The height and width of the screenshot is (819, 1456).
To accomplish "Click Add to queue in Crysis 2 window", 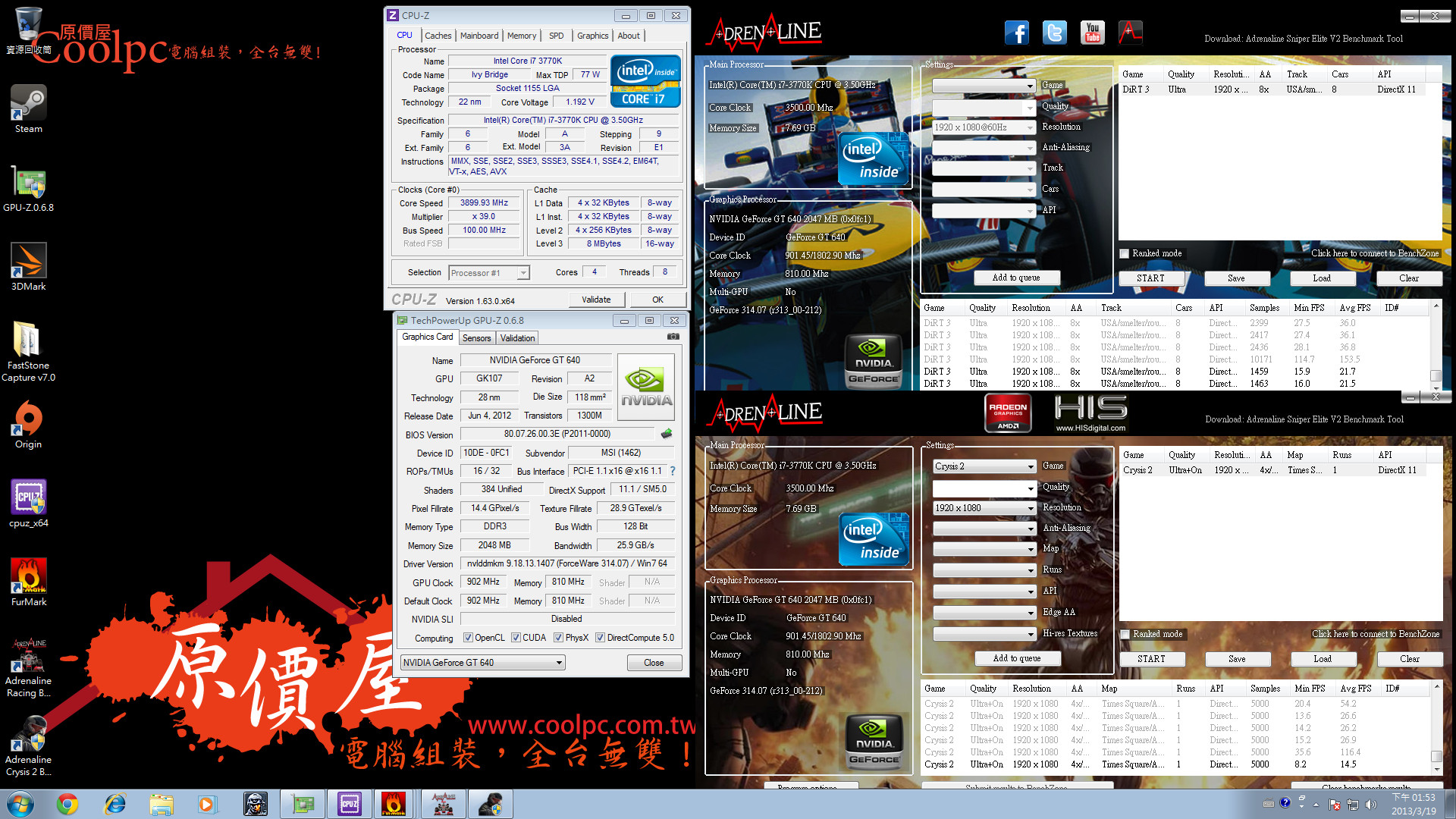I will (x=1016, y=658).
